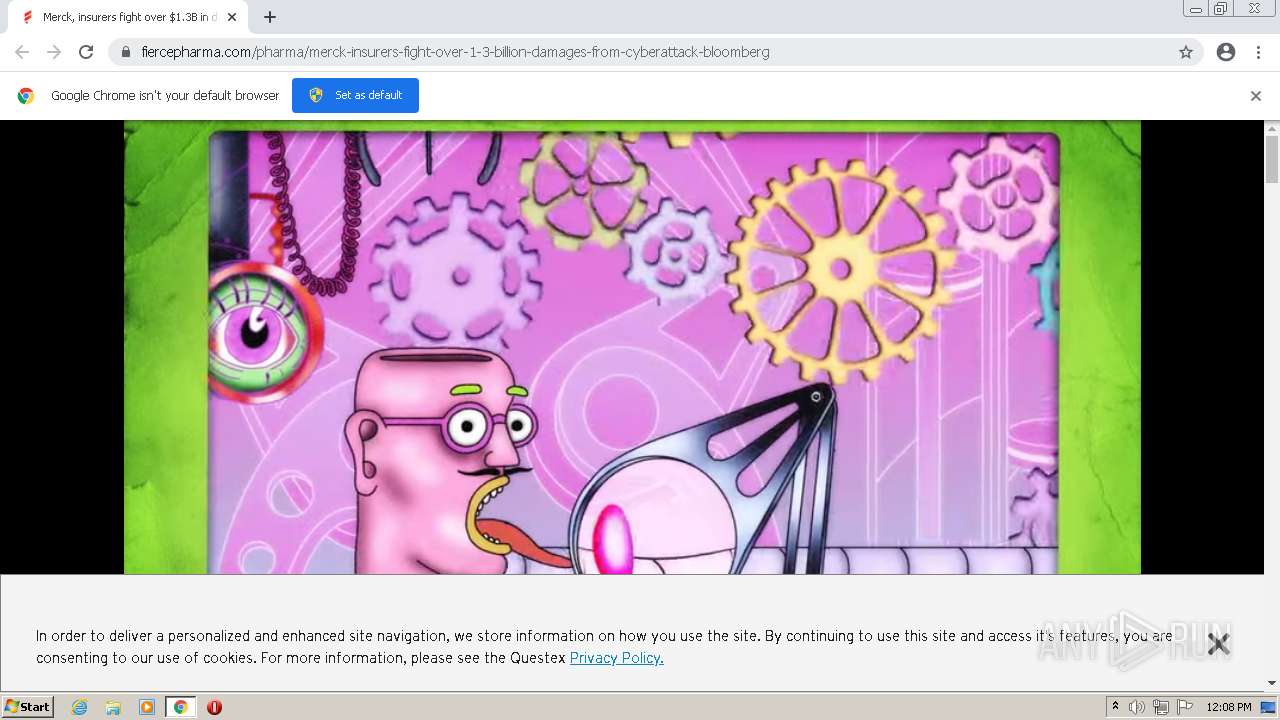This screenshot has width=1280, height=720.
Task: Show hidden system tray icons
Action: (x=1115, y=707)
